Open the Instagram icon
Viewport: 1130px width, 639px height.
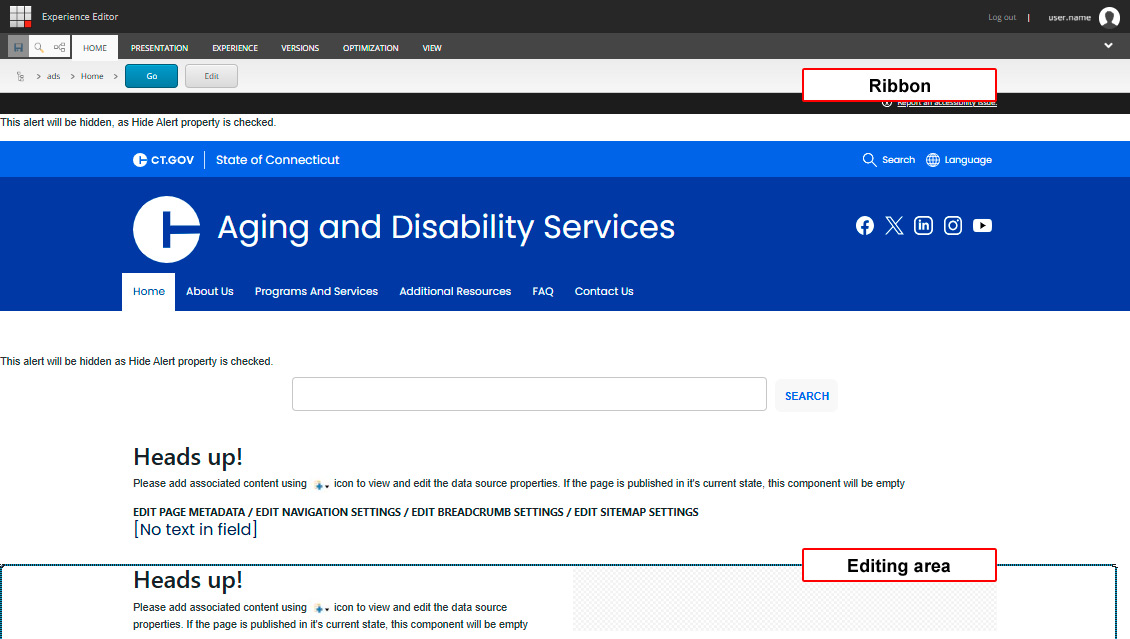(x=953, y=225)
